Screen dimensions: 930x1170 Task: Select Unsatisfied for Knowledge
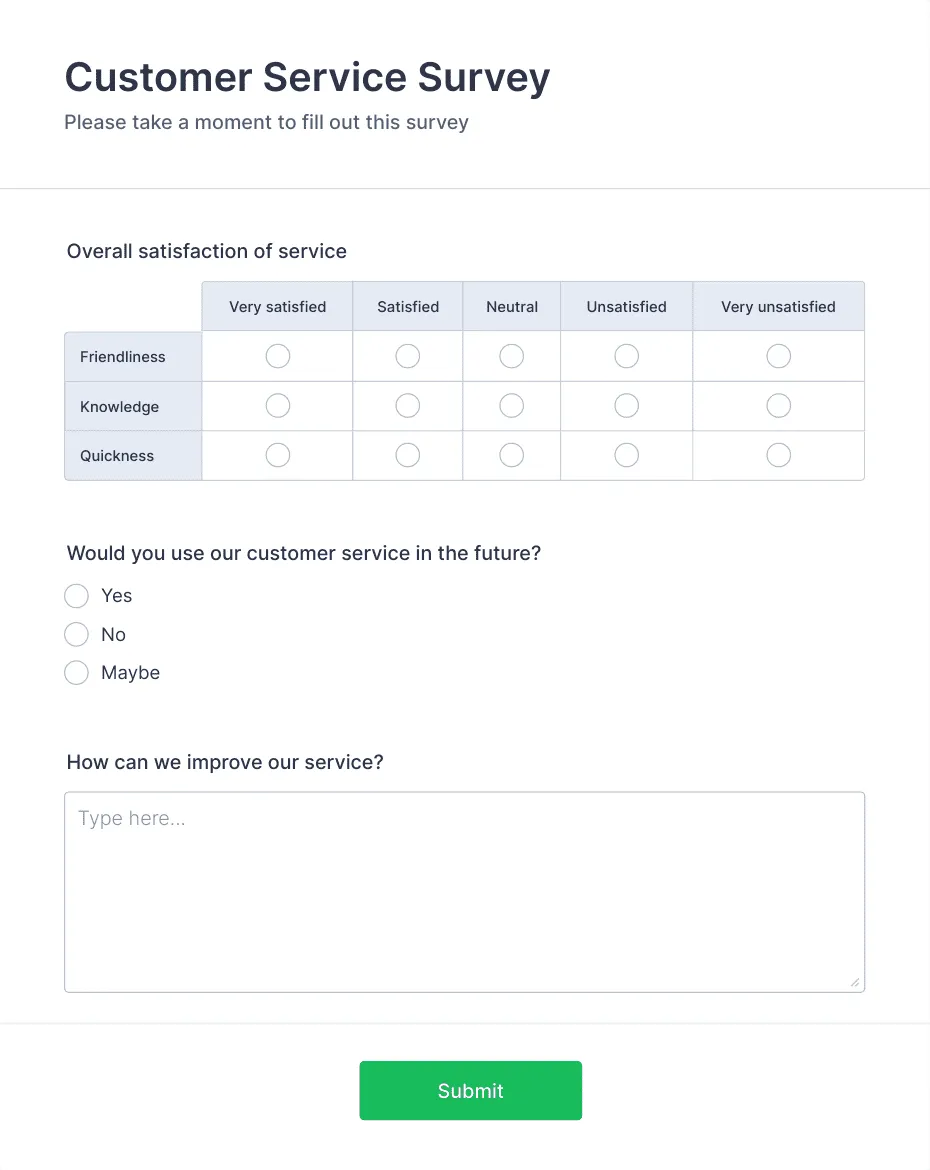626,405
